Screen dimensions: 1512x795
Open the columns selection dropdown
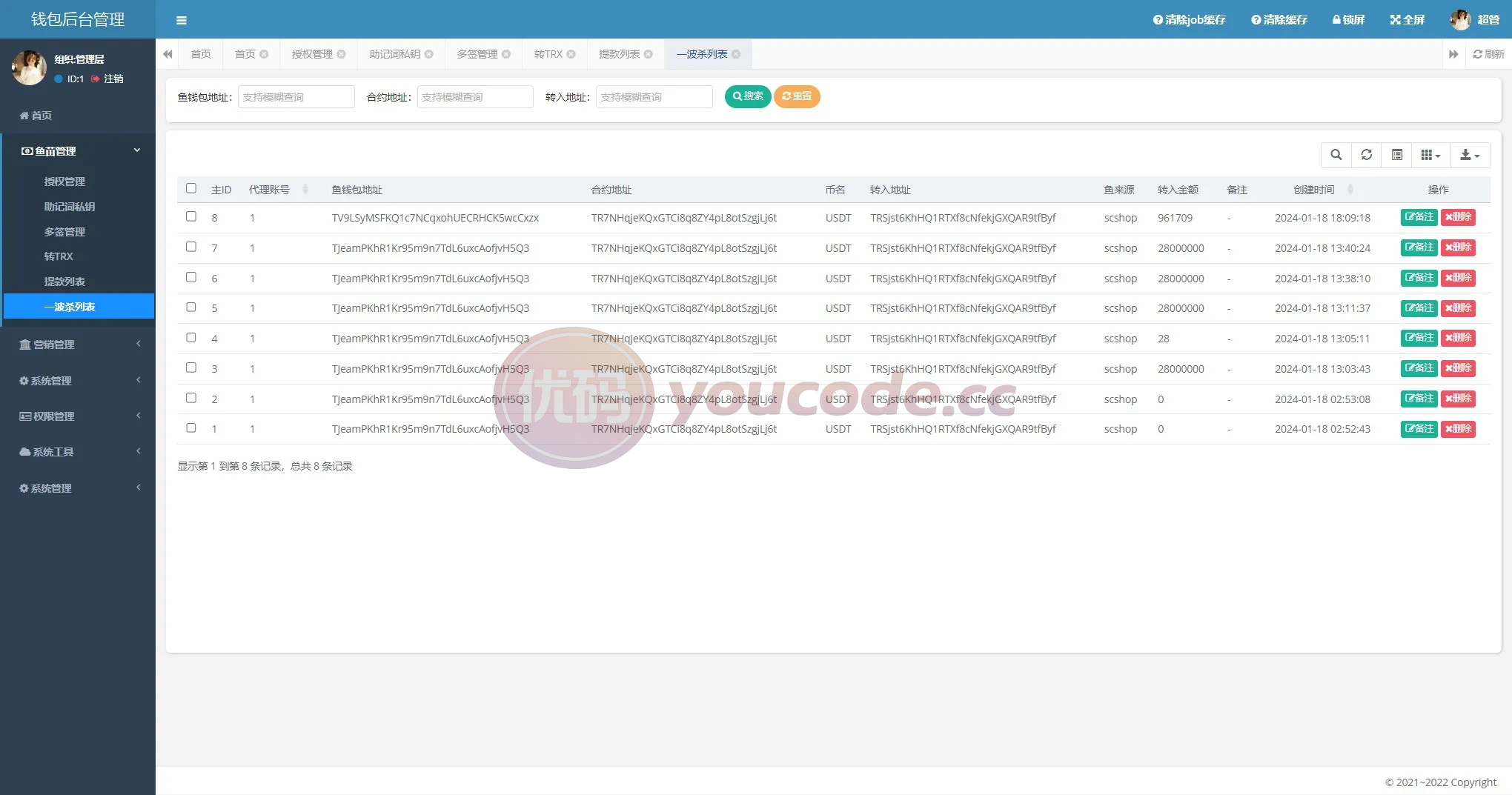coord(1430,155)
